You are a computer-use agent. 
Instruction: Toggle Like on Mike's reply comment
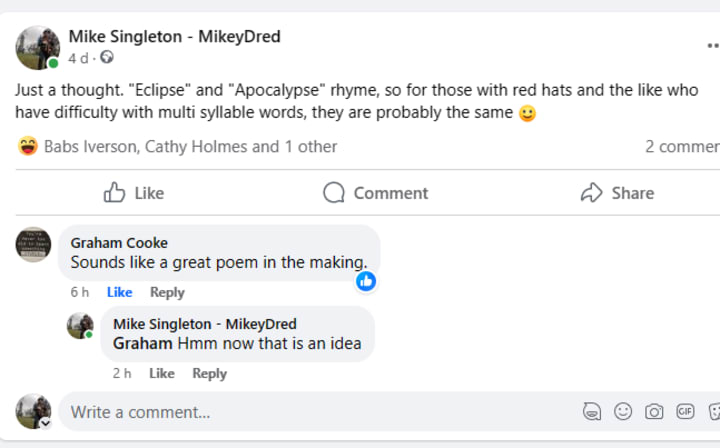coord(161,373)
